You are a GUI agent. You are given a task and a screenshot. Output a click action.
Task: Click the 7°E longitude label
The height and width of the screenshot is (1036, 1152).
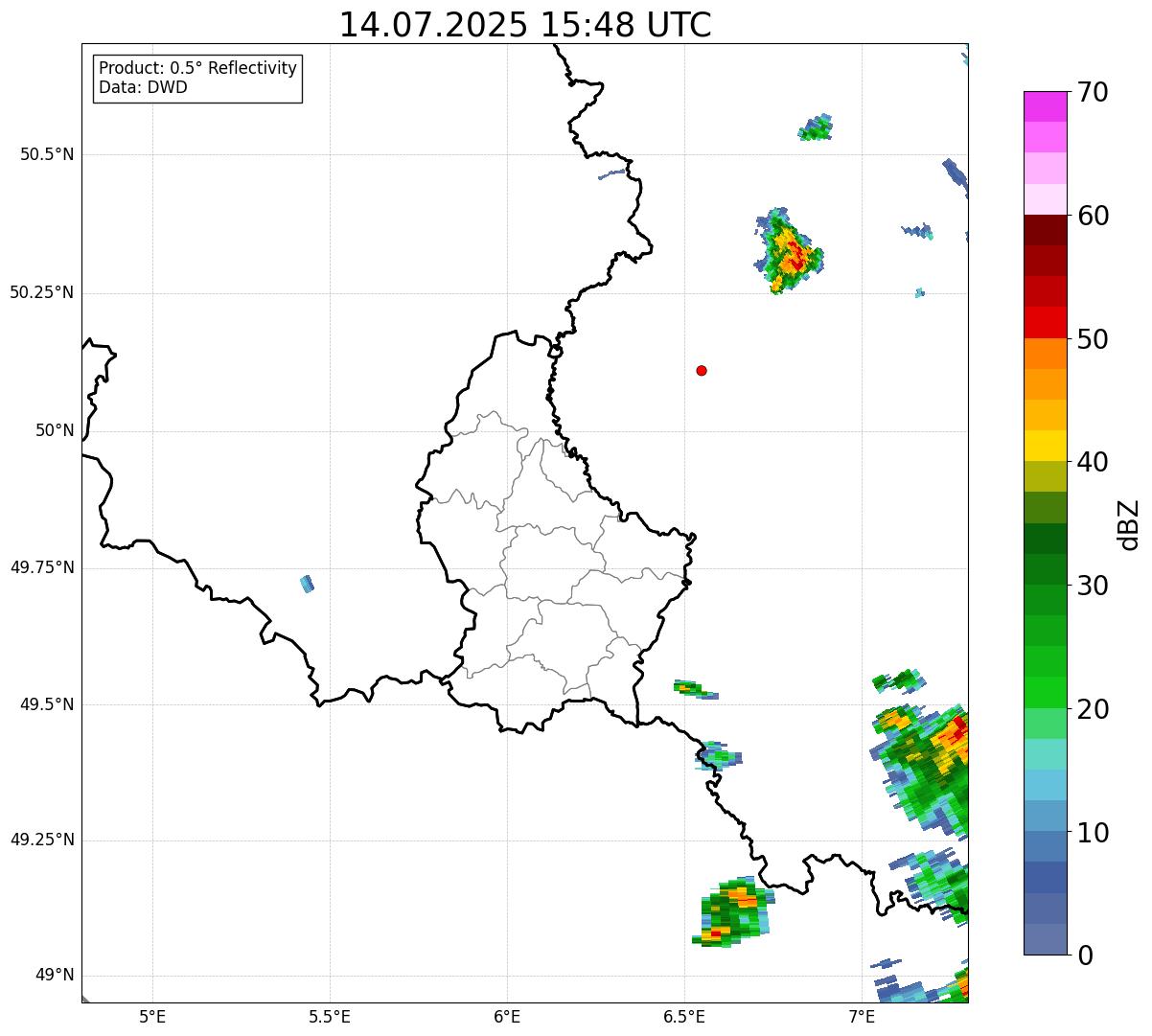[x=862, y=1016]
